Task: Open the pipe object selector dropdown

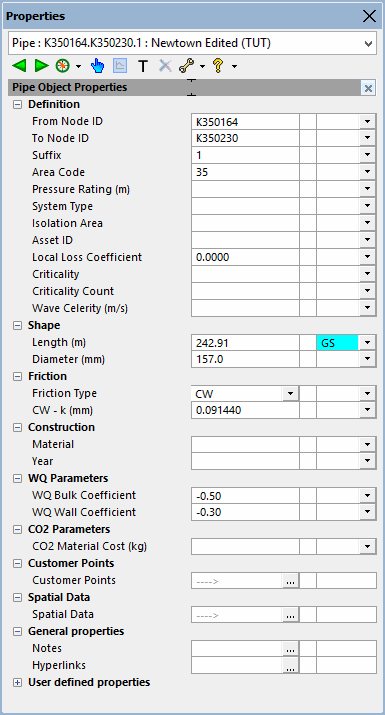Action: (369, 43)
